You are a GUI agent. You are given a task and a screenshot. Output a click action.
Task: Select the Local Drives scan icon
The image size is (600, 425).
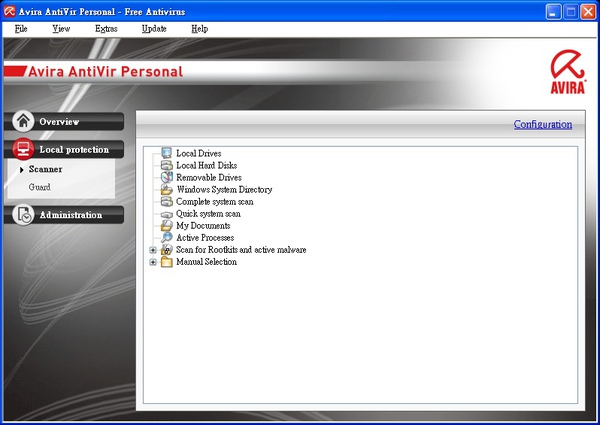[x=167, y=153]
